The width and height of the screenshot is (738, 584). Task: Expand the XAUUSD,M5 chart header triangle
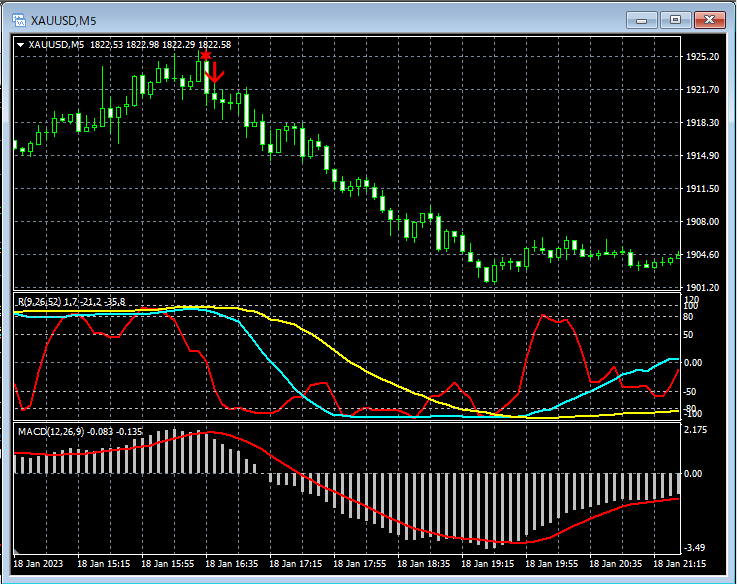click(20, 45)
